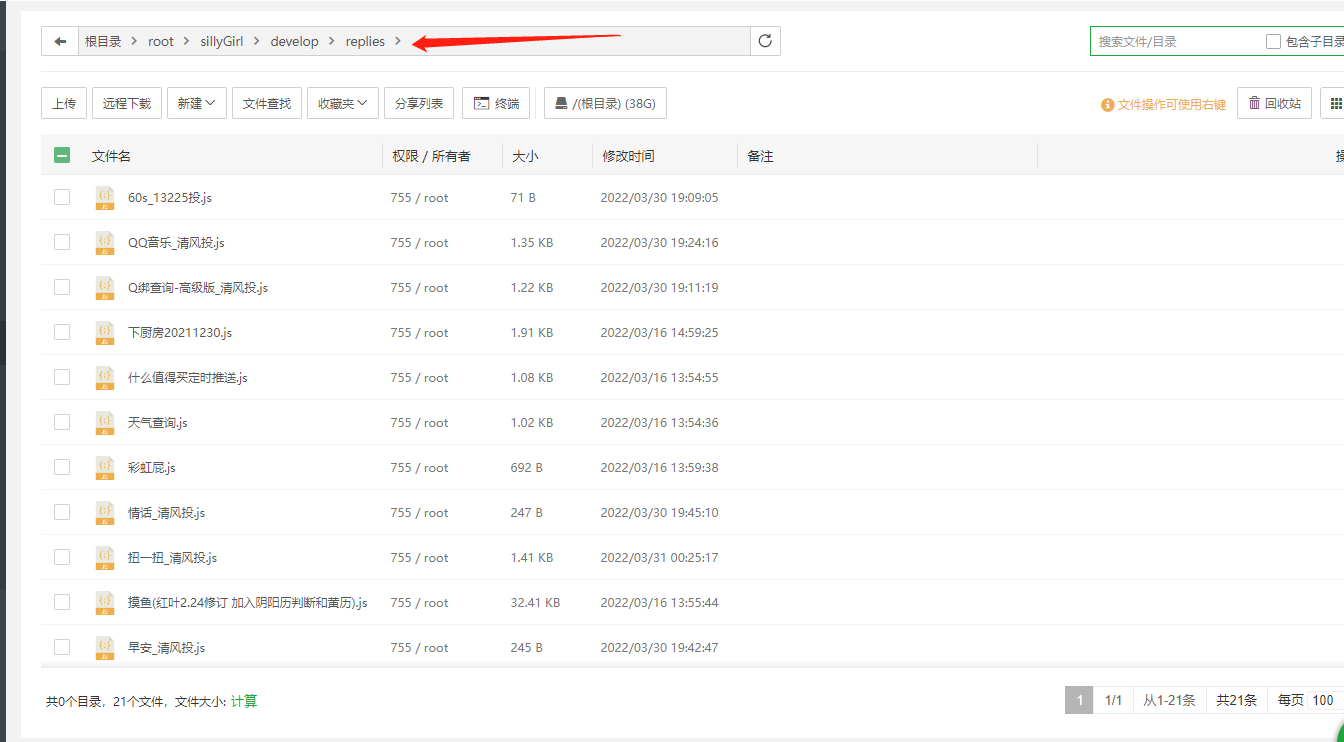Tick the checkbox for 早安_清风投.js
Screen dimensions: 1344x742
[62, 647]
